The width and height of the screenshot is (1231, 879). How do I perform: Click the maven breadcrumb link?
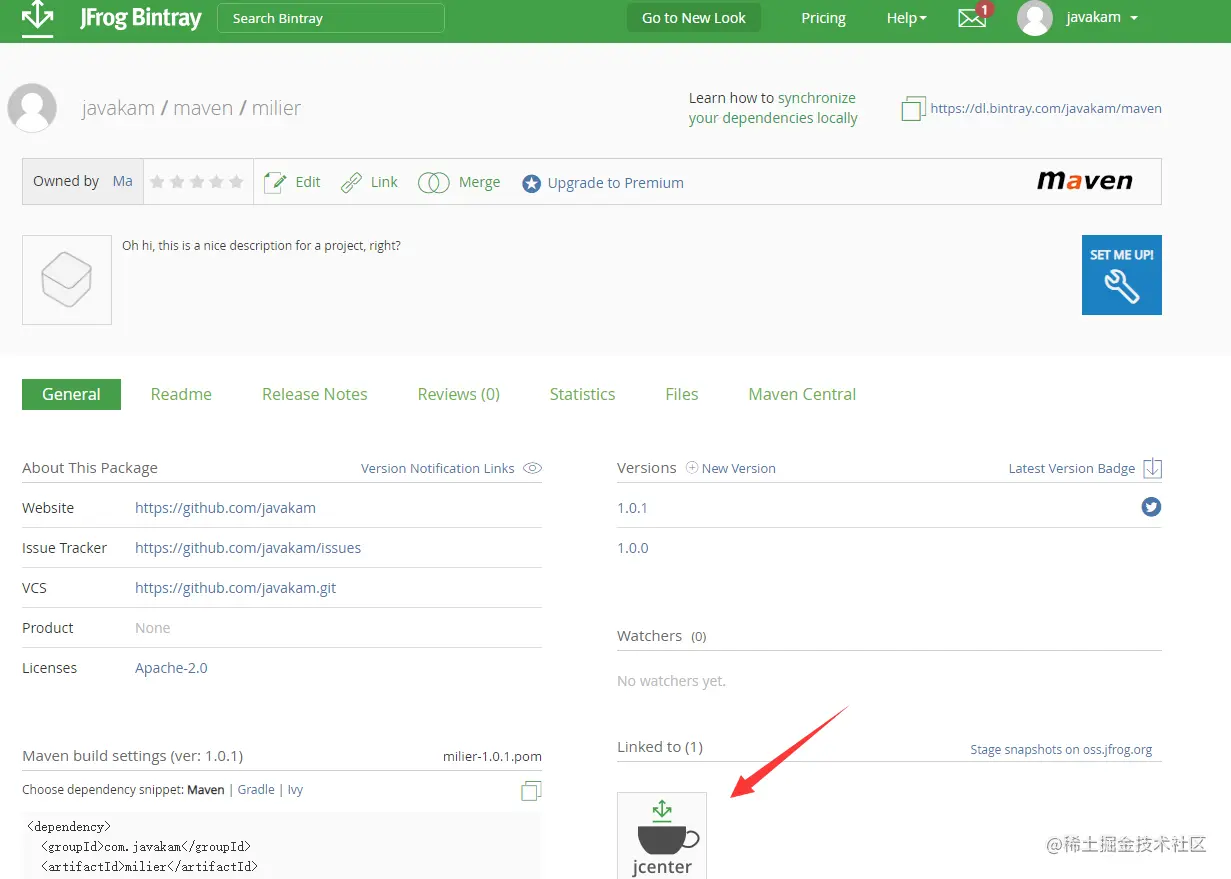click(x=203, y=108)
